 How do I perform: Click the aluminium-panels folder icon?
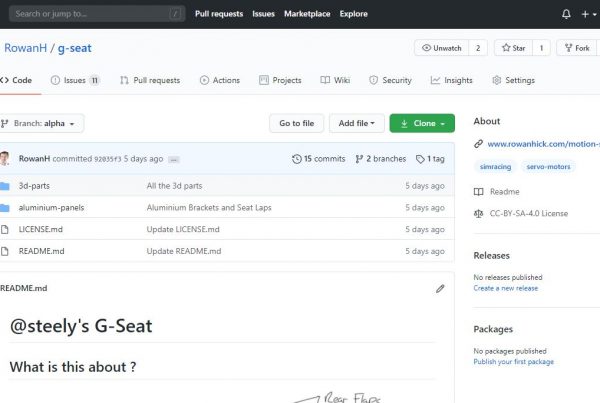[5, 208]
